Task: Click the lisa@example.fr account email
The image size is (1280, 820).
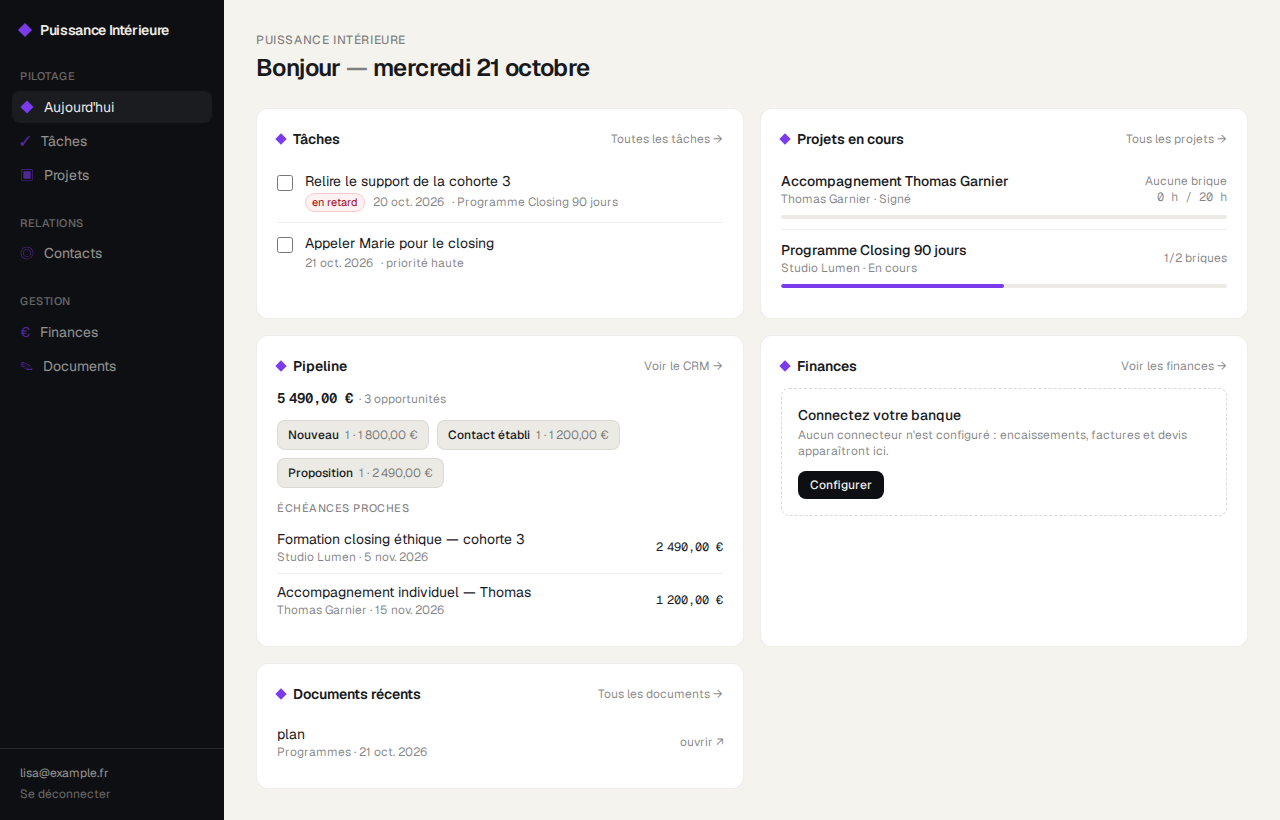Action: tap(64, 773)
